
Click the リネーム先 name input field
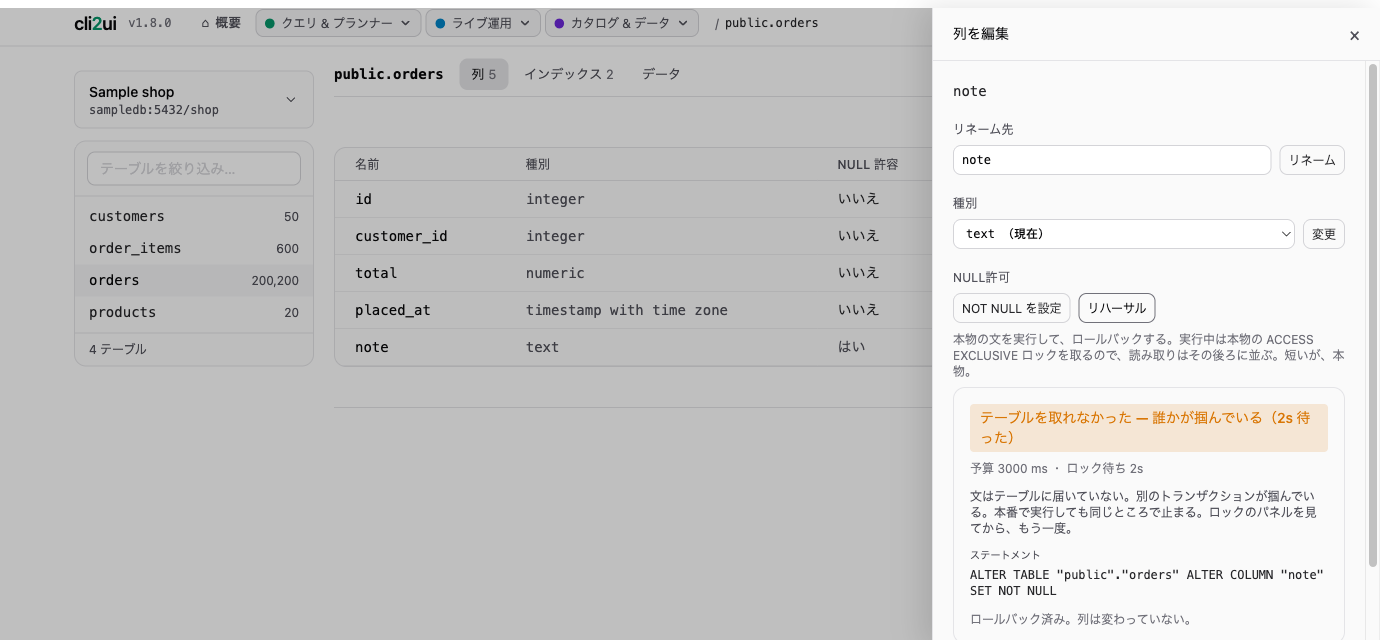[1112, 160]
